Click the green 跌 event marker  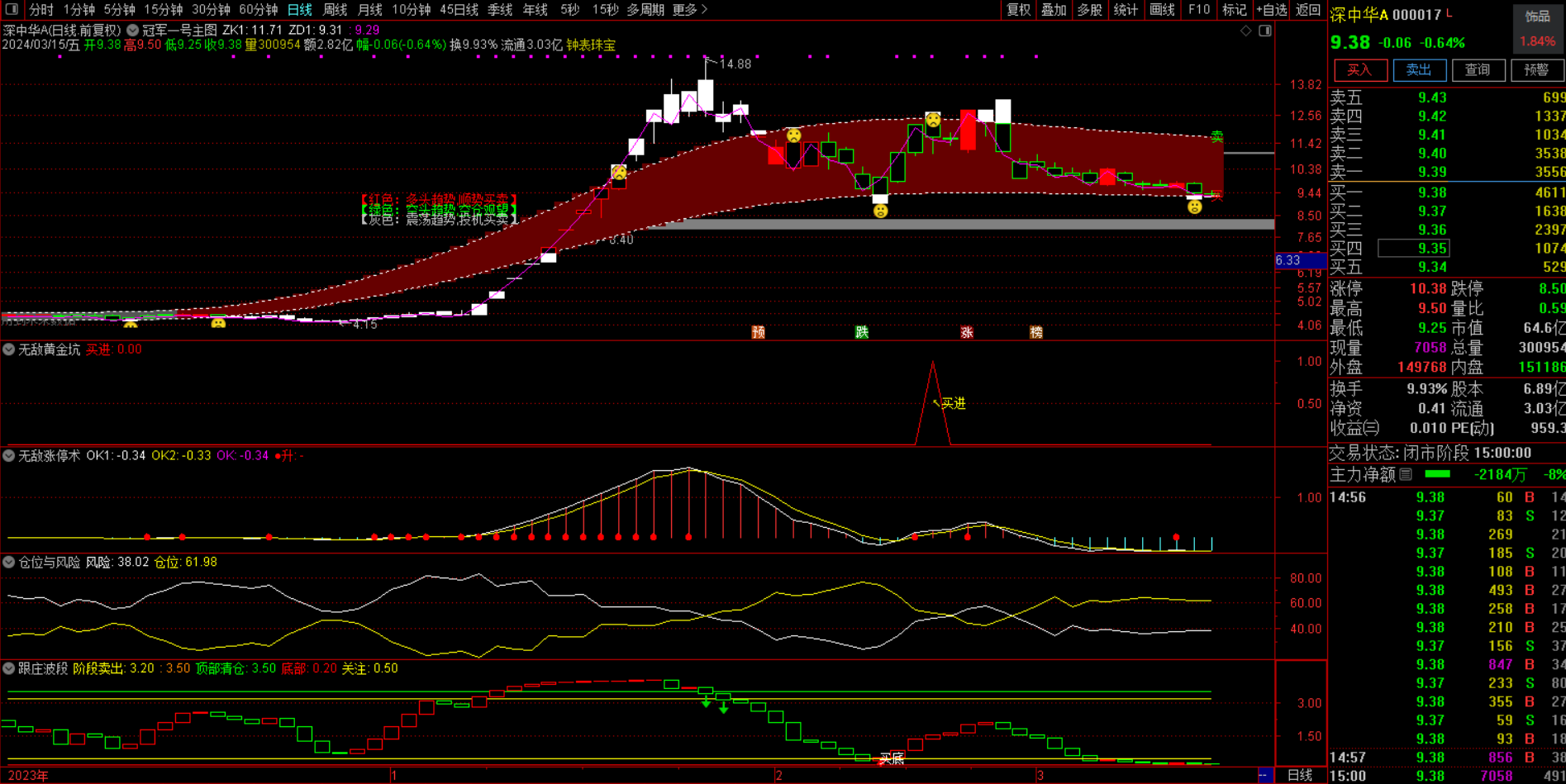coord(862,332)
